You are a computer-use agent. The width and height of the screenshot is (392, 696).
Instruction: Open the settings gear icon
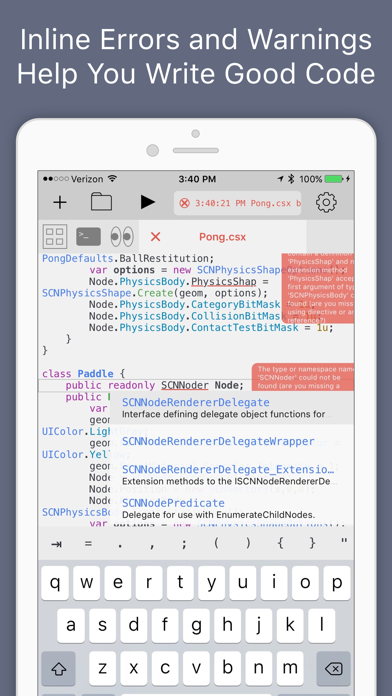326,202
